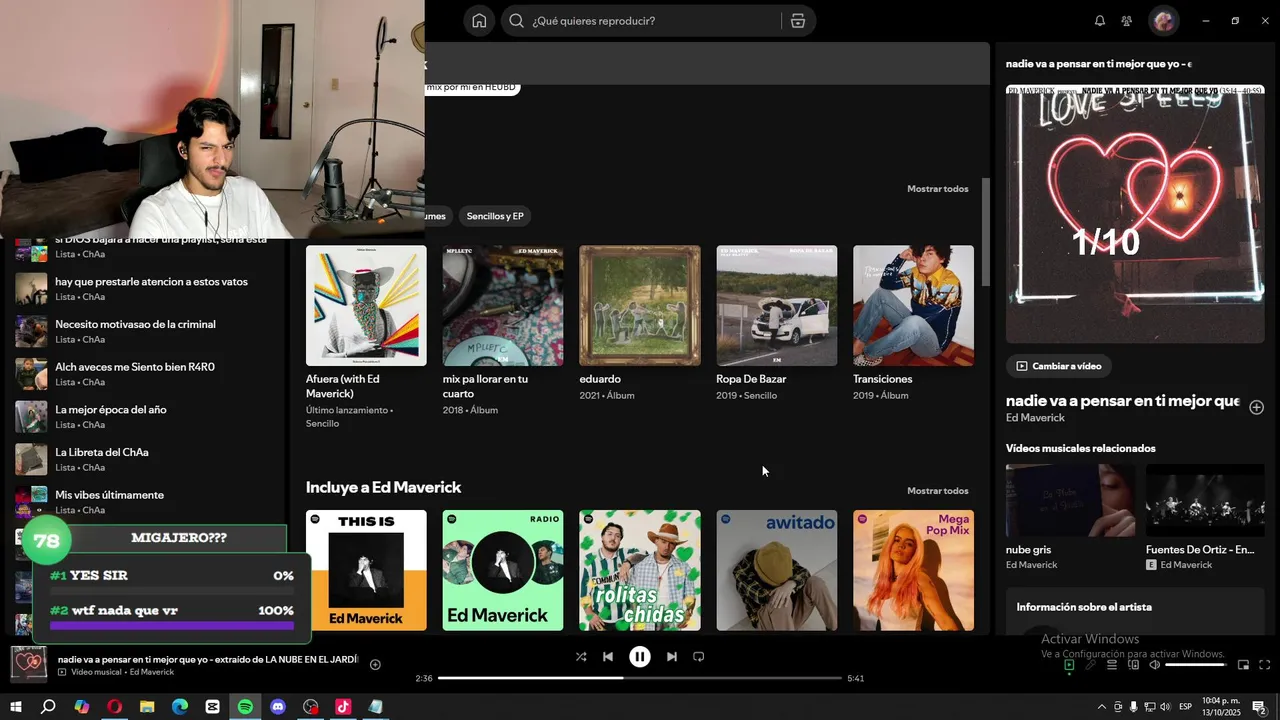Open the 'mix pa llorar en tu cuarto' album

tap(503, 306)
